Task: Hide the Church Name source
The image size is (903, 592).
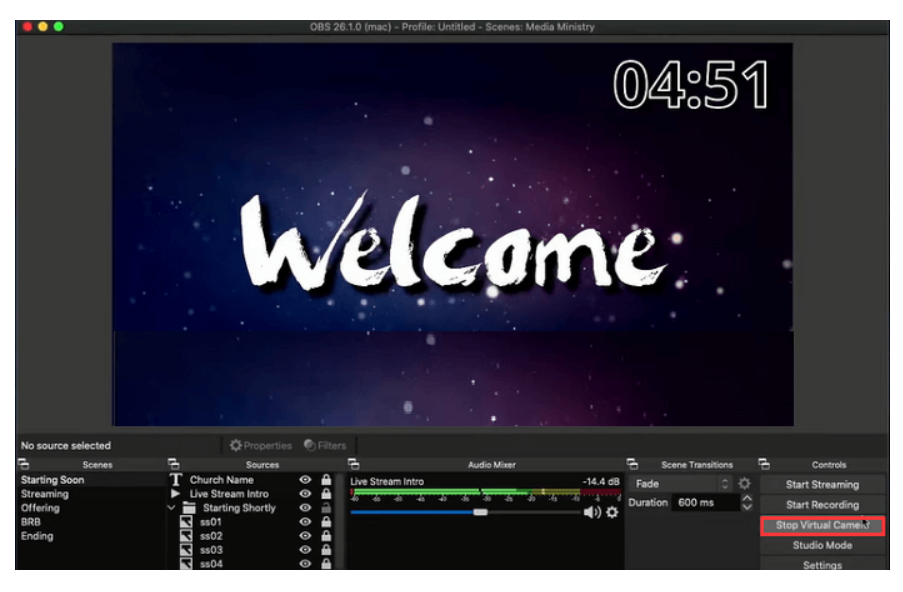Action: (x=305, y=480)
